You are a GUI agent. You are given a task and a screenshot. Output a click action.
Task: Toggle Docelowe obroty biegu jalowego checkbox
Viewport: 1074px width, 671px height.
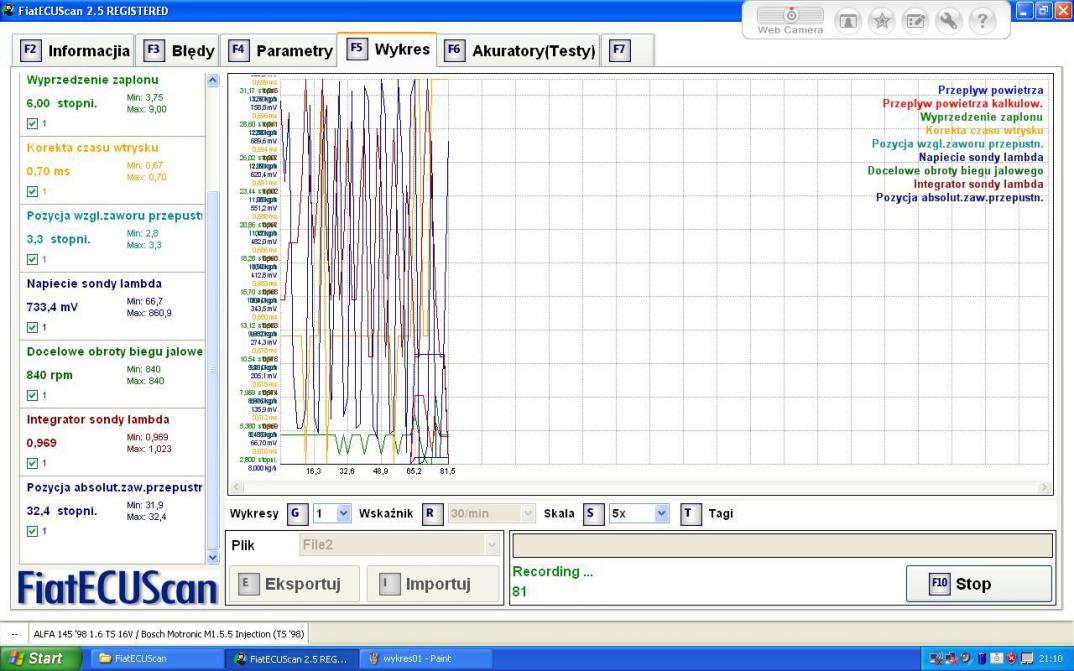(x=32, y=395)
